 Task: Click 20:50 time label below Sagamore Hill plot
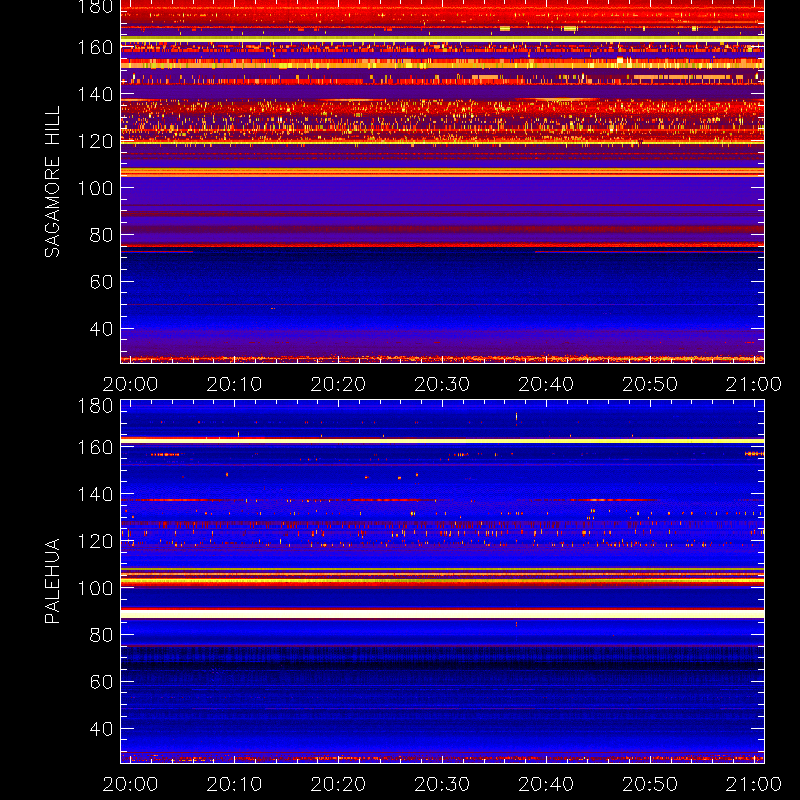pos(650,384)
